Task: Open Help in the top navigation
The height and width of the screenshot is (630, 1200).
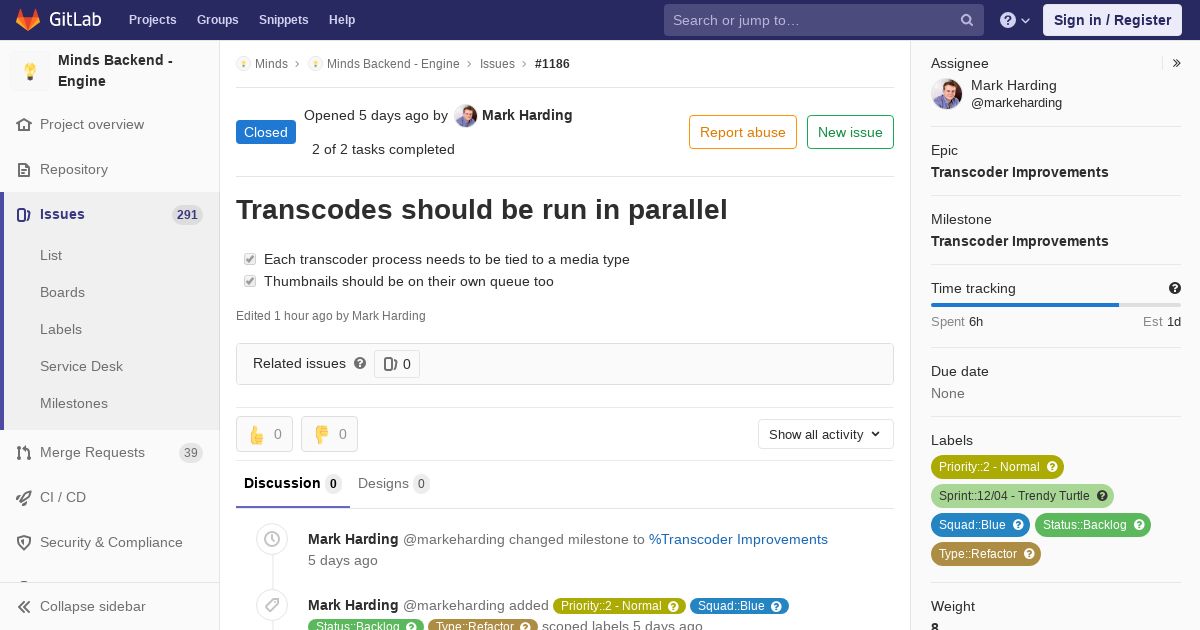Action: [342, 20]
